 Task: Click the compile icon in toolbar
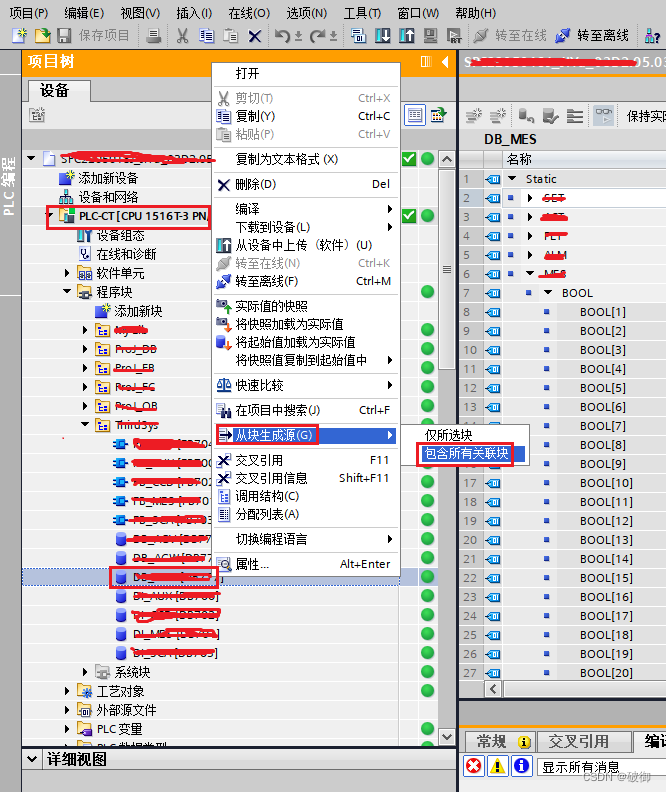tap(358, 35)
